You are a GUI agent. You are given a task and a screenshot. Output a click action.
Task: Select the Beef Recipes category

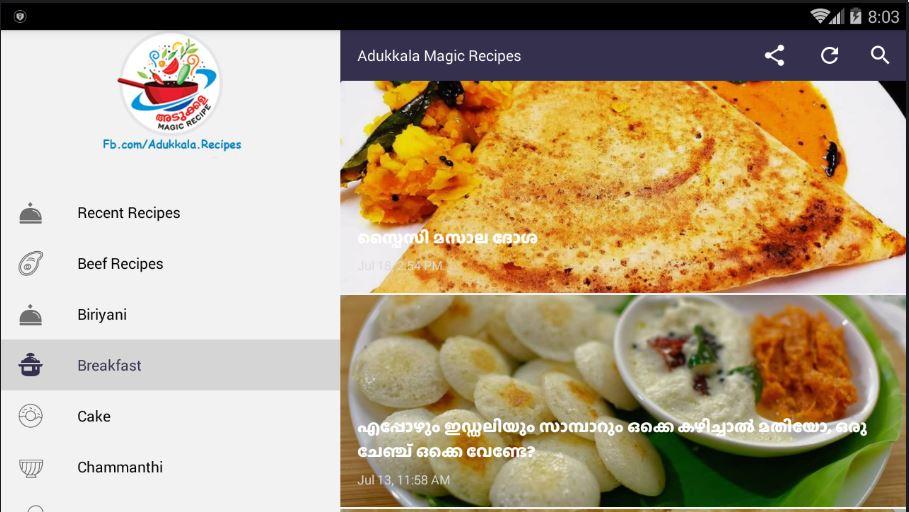click(x=170, y=264)
